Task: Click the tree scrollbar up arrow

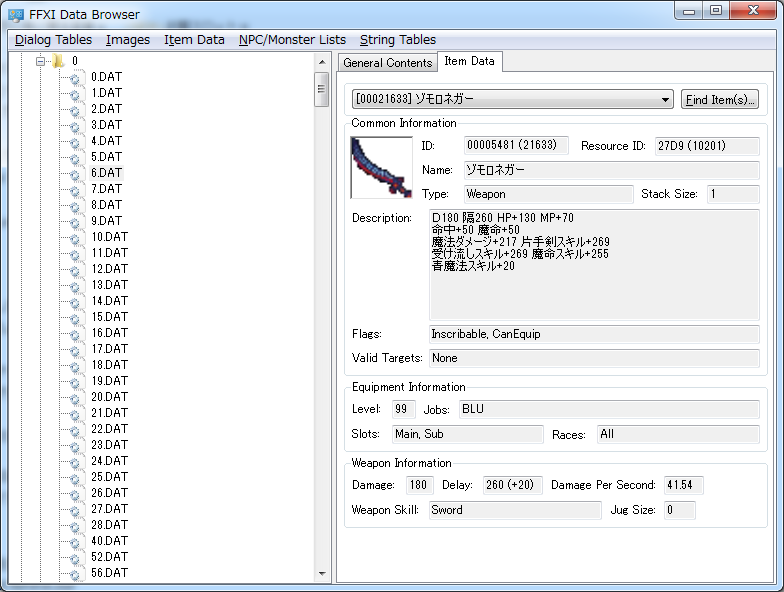Action: coord(322,62)
